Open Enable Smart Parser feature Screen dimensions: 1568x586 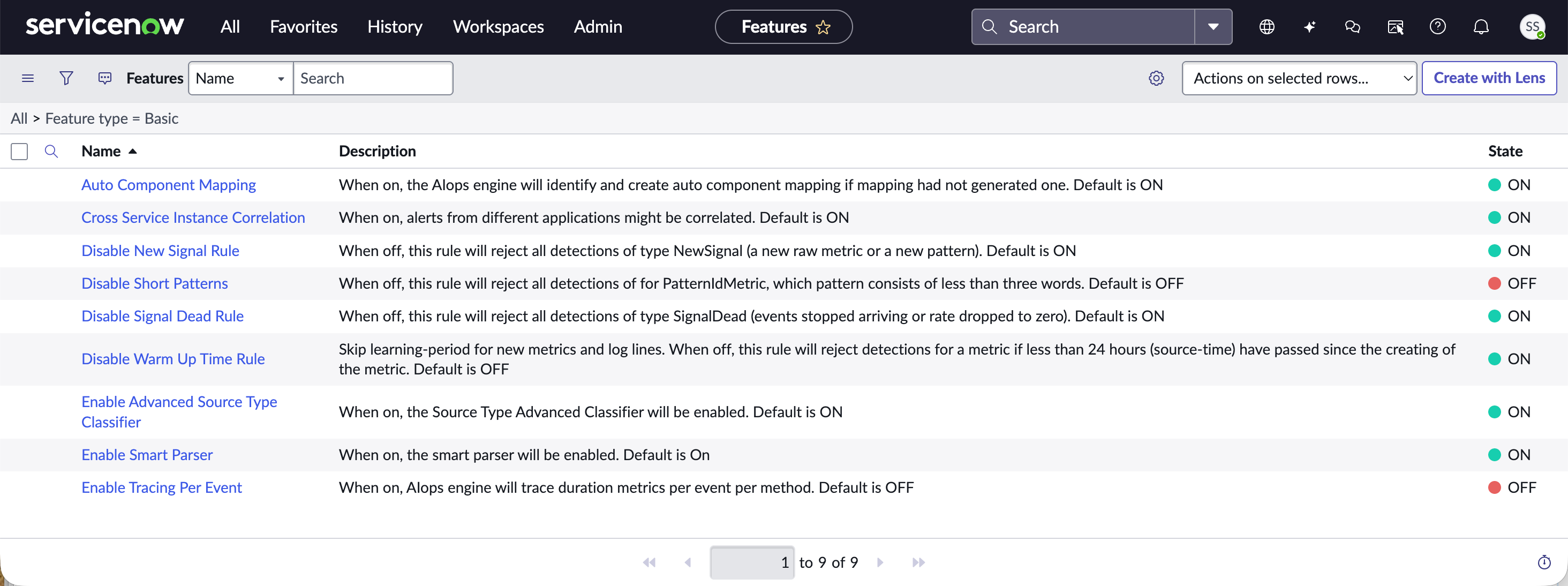[147, 454]
